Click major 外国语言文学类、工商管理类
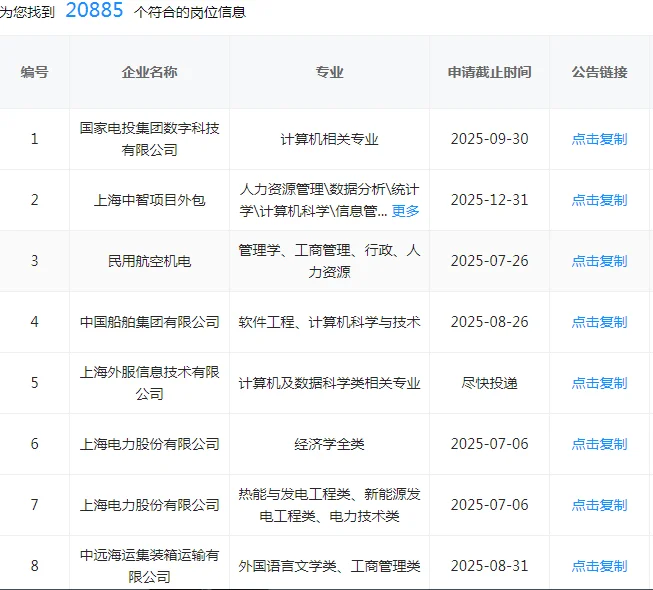Viewport: 653px width, 590px height. (329, 566)
